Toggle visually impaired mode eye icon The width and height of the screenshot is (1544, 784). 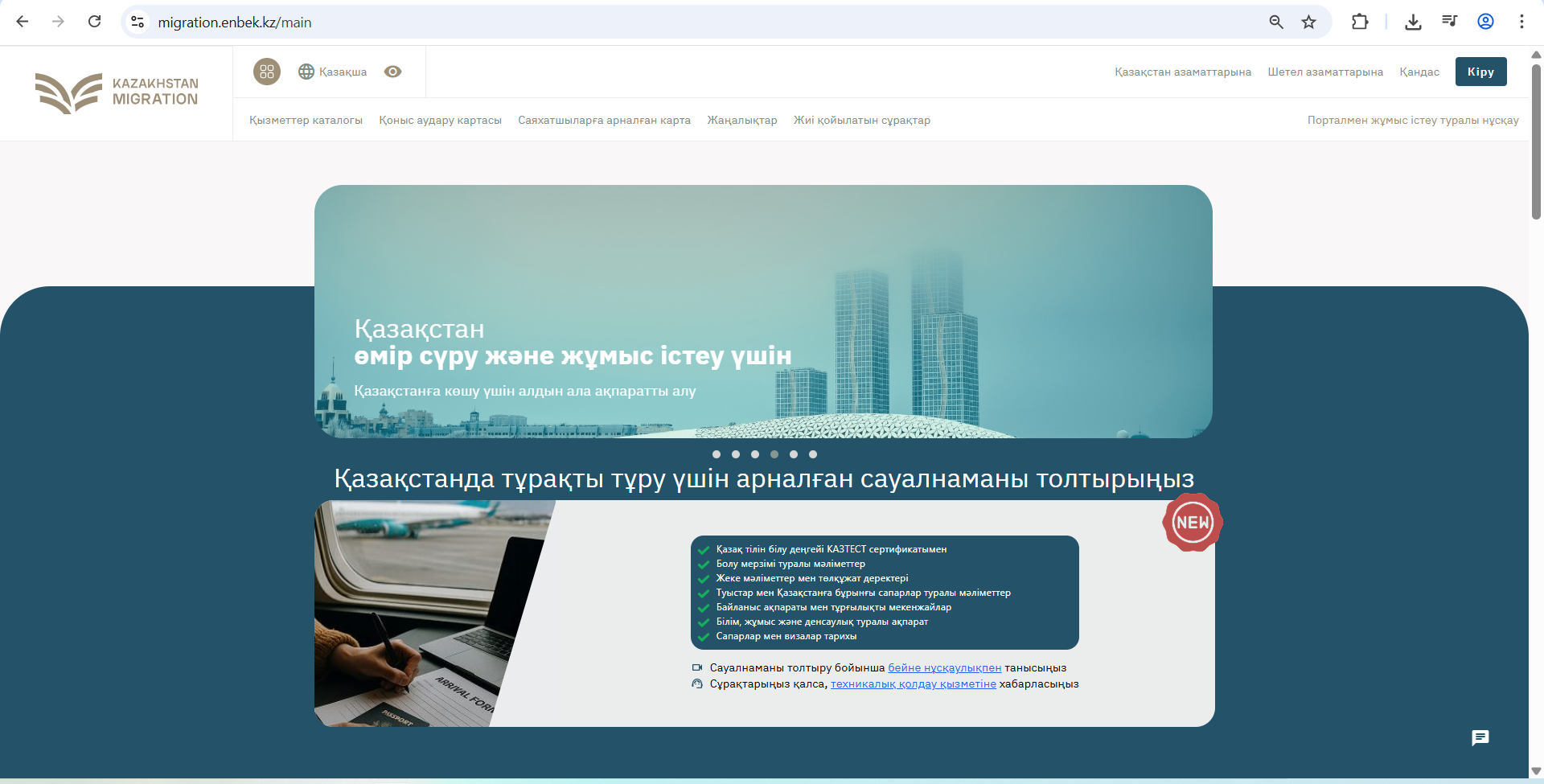coord(392,72)
